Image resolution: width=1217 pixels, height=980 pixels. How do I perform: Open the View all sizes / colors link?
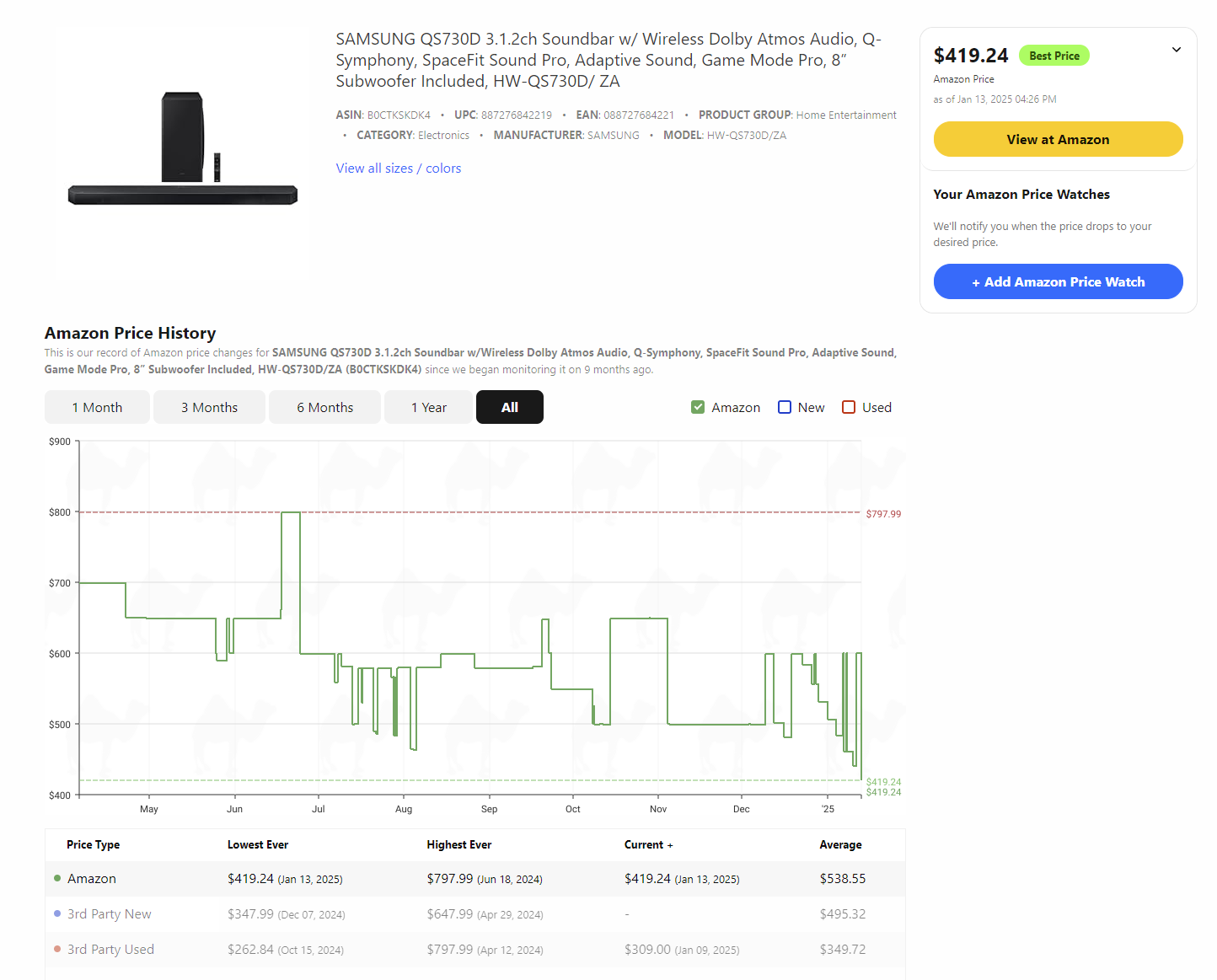[398, 169]
